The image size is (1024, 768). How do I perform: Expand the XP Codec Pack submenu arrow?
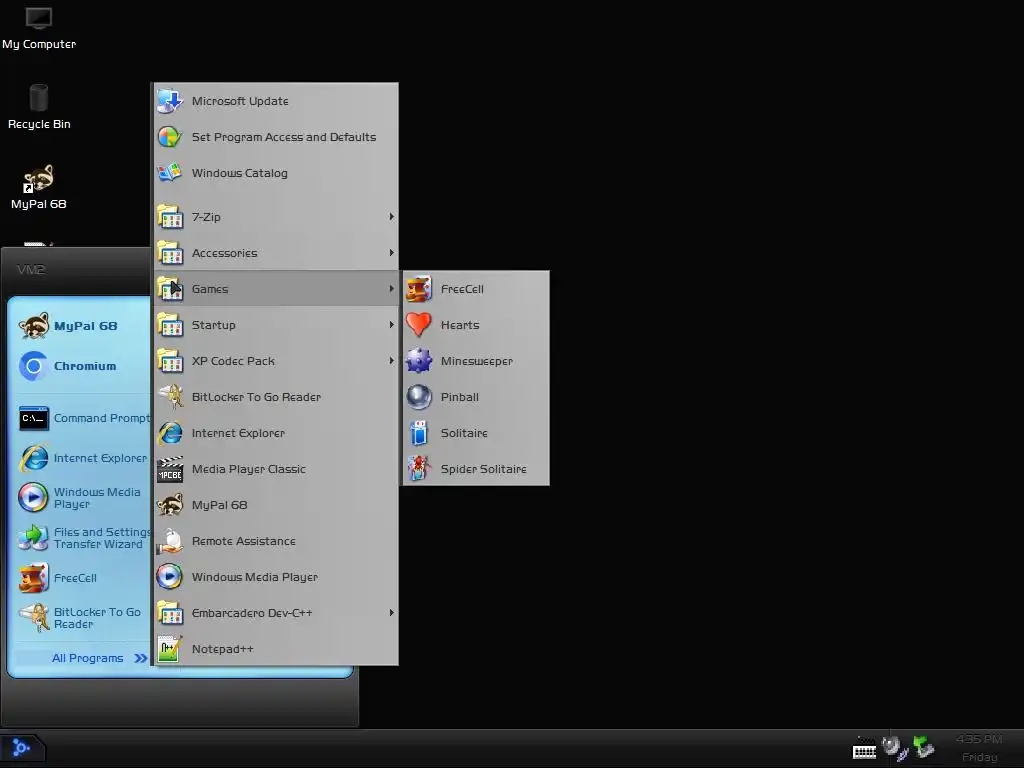[391, 360]
